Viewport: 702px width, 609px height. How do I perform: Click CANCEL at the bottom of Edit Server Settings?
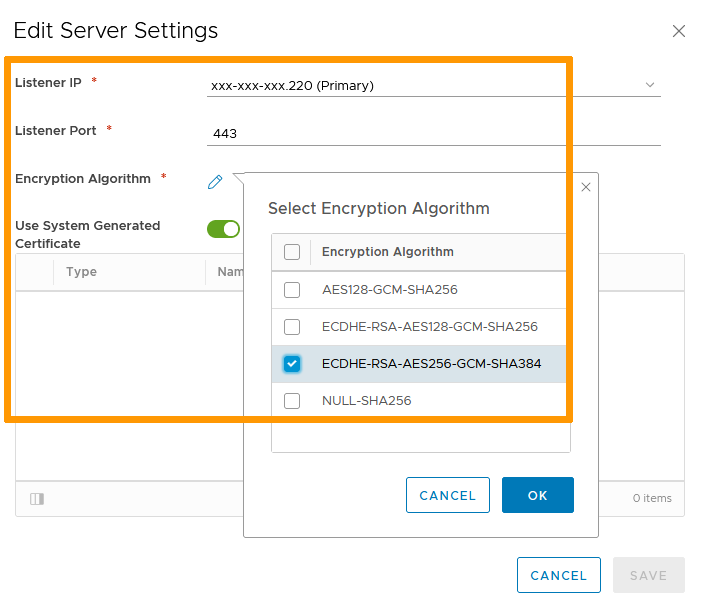click(558, 575)
